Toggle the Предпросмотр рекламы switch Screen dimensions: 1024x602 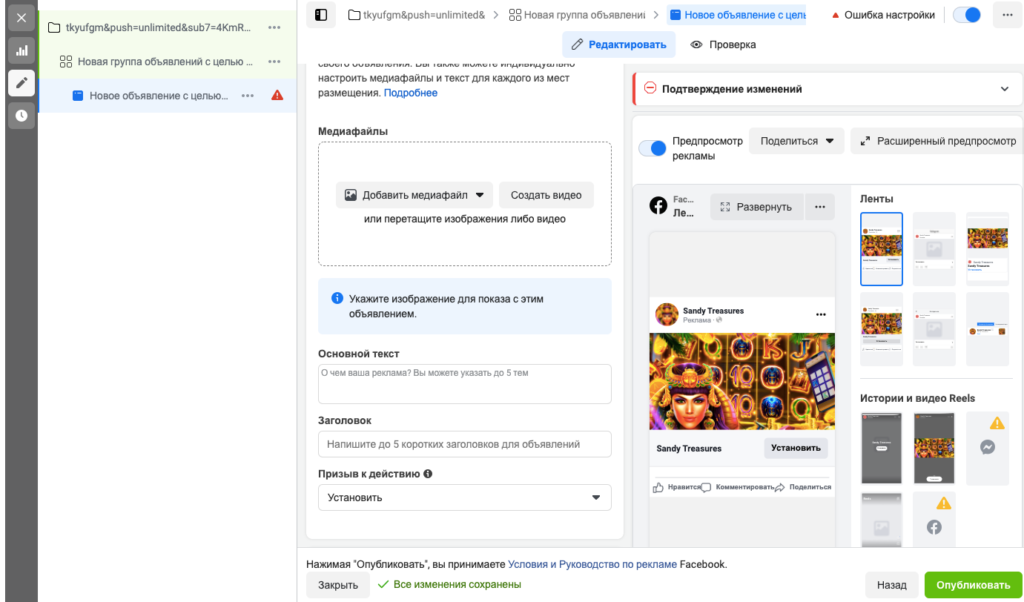click(x=652, y=148)
